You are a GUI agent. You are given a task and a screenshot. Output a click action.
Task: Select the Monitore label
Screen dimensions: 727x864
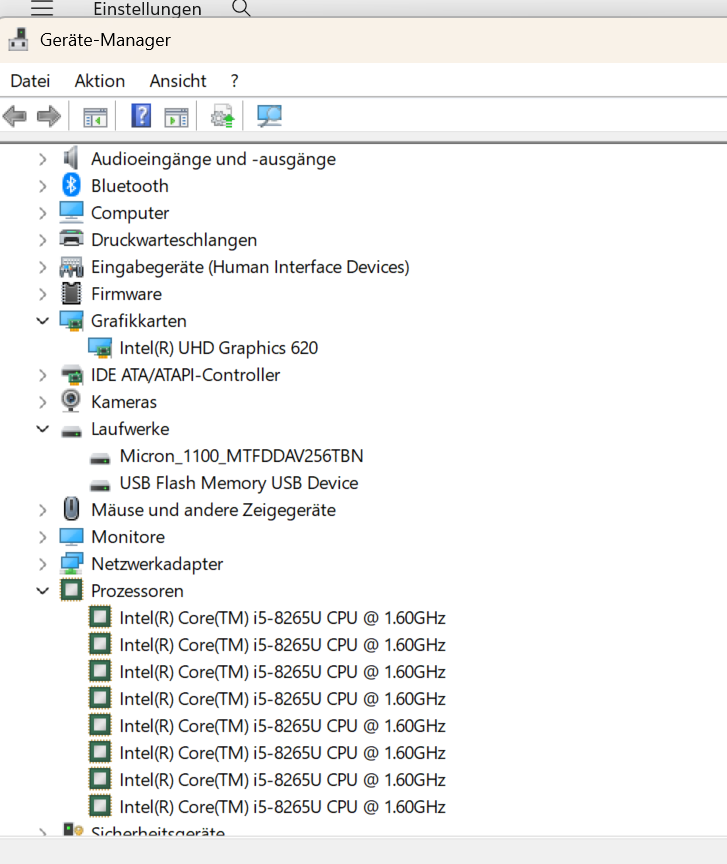coord(128,537)
